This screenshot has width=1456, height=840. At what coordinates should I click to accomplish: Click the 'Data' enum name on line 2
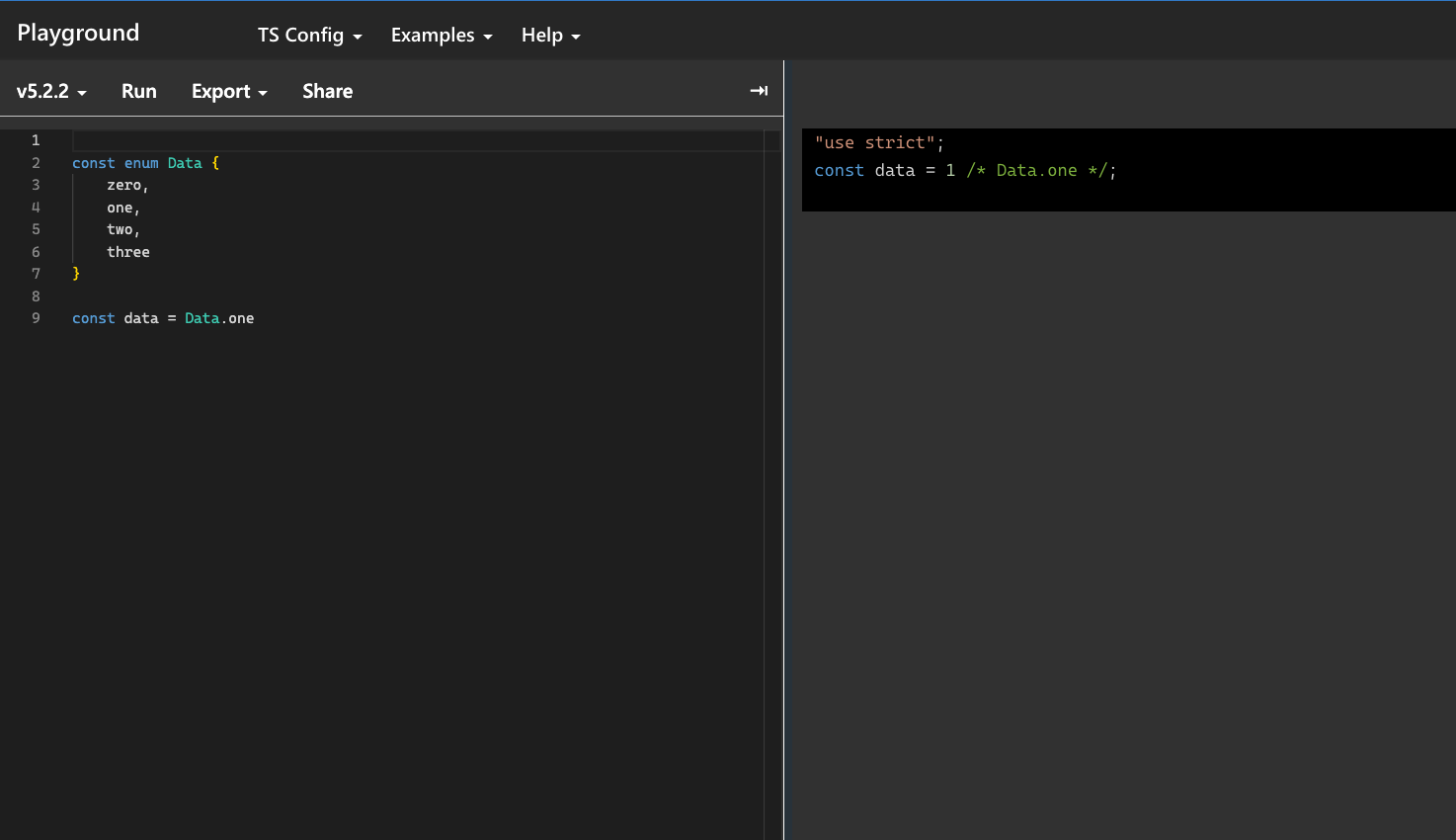click(185, 163)
